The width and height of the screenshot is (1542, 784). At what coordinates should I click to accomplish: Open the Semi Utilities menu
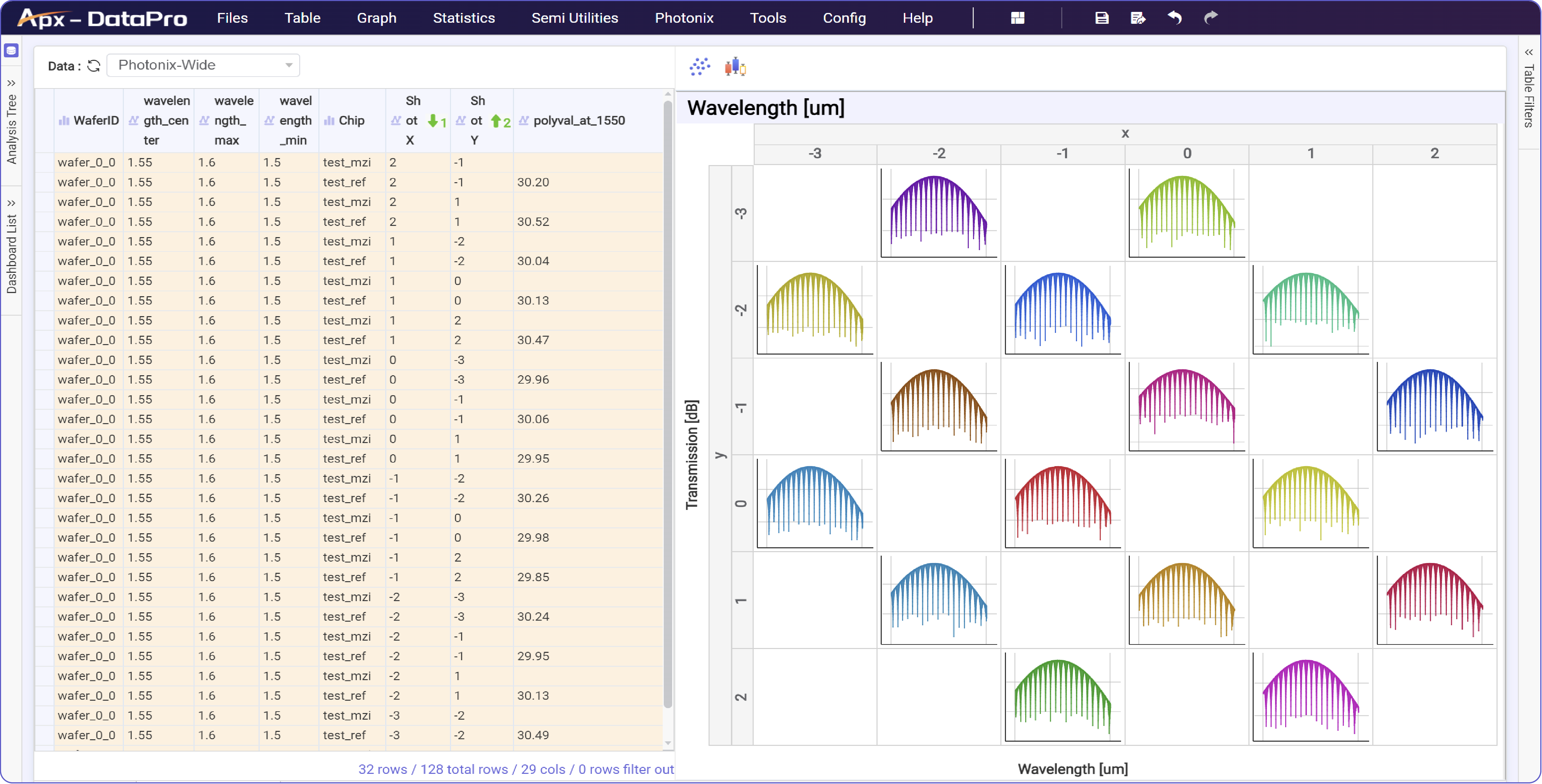(x=574, y=18)
